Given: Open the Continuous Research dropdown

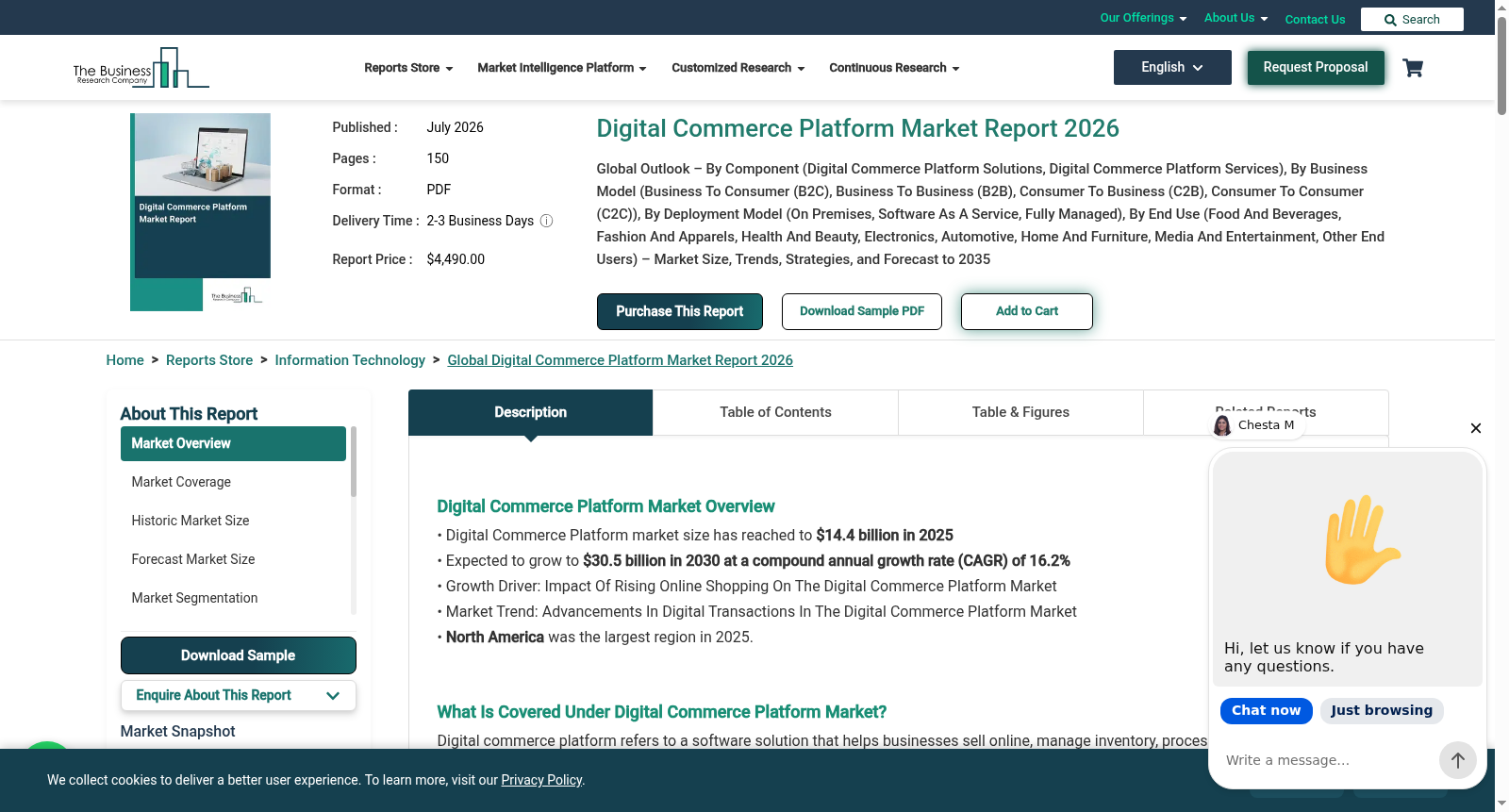Looking at the screenshot, I should tap(894, 68).
